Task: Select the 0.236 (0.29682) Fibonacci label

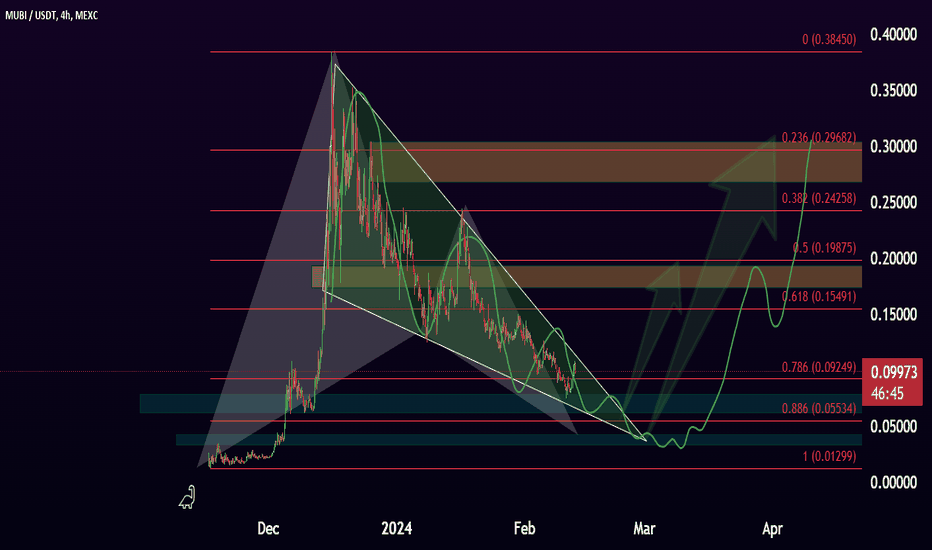Action: coord(819,137)
